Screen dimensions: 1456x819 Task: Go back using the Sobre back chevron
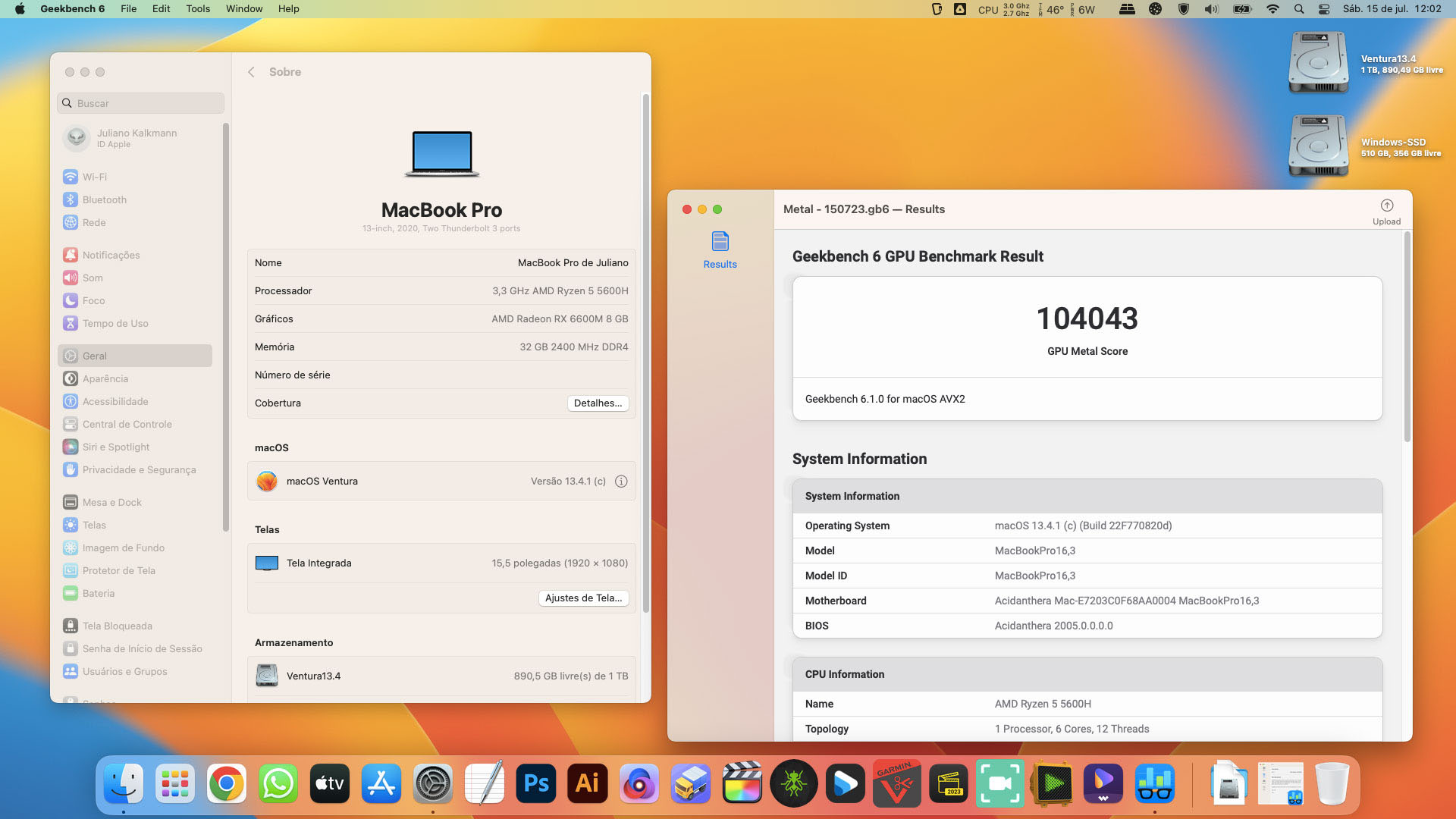[251, 71]
